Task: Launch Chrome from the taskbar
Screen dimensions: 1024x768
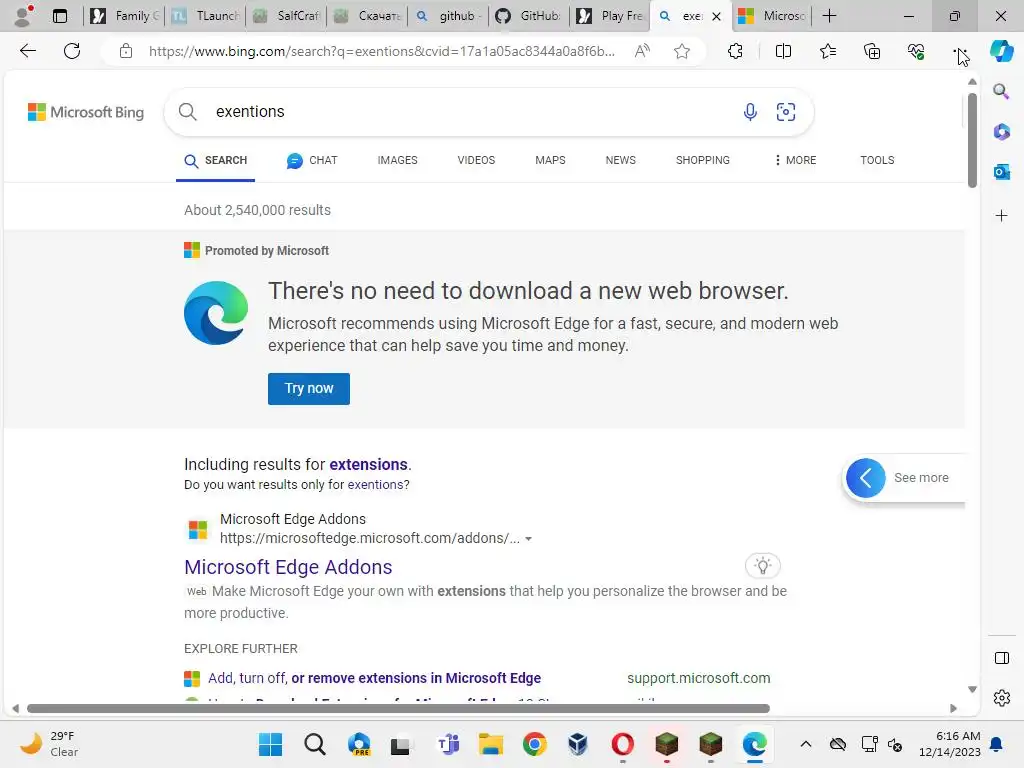Action: 534,744
